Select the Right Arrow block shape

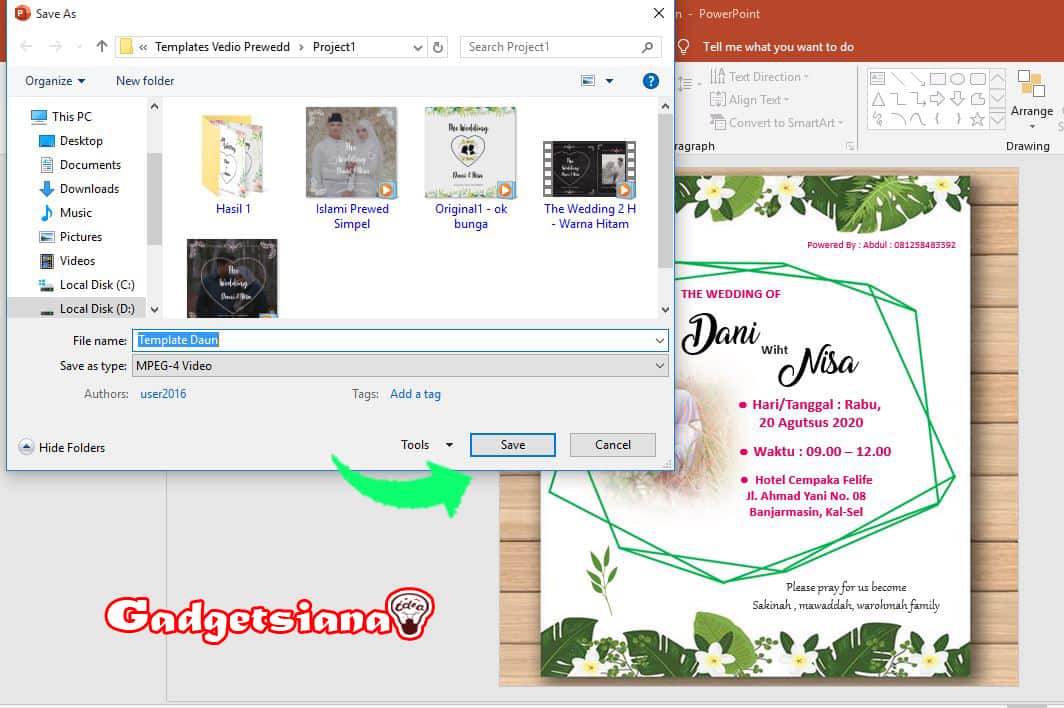[x=937, y=99]
